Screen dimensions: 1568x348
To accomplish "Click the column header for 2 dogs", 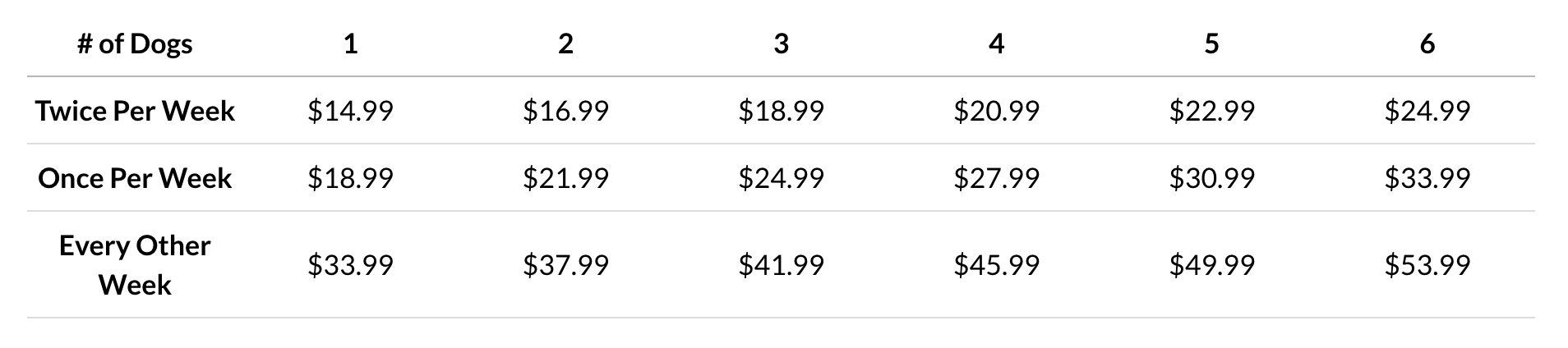I will point(565,43).
